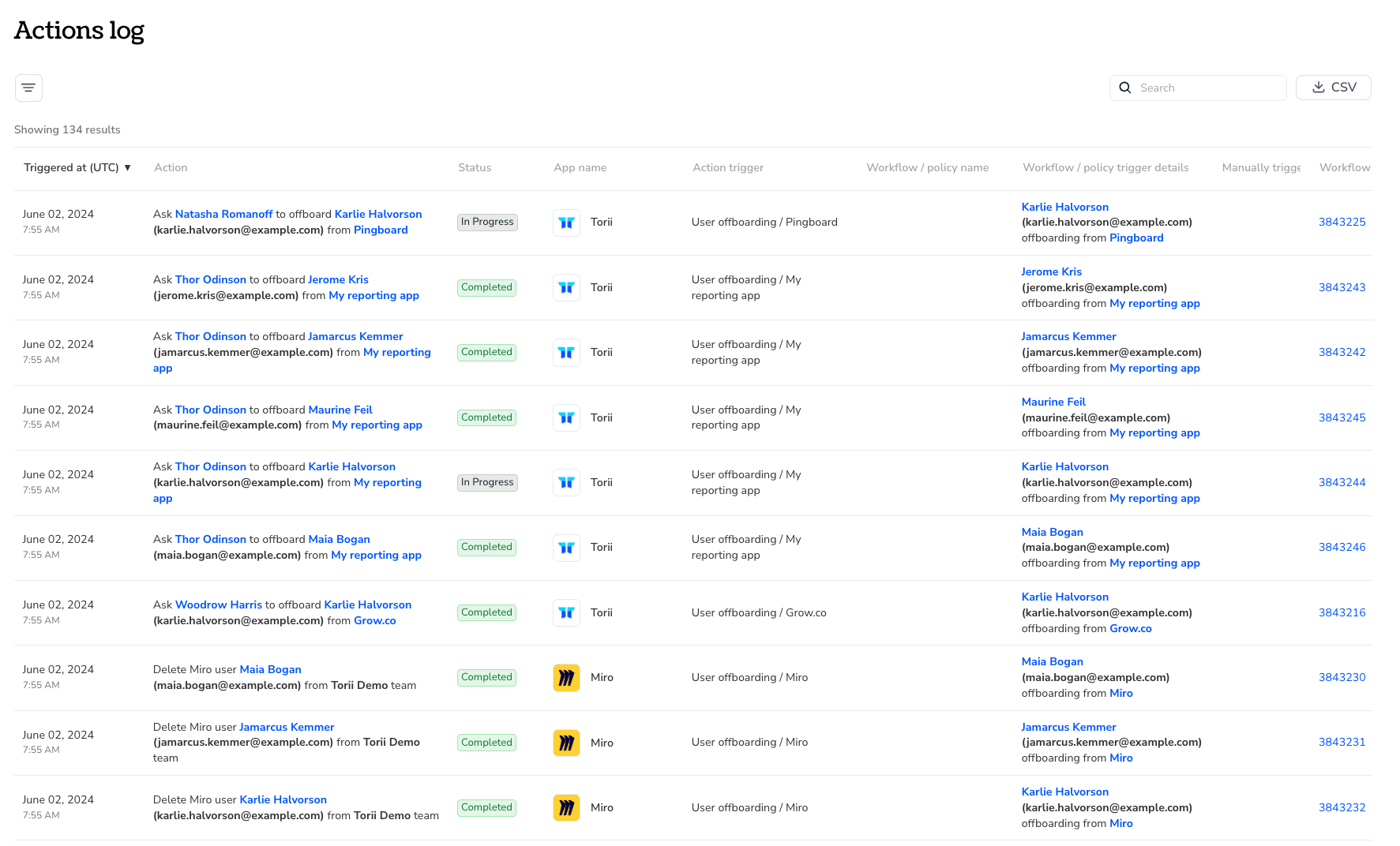Click the App name column header
This screenshot has height=846, width=1400.
pyautogui.click(x=580, y=167)
